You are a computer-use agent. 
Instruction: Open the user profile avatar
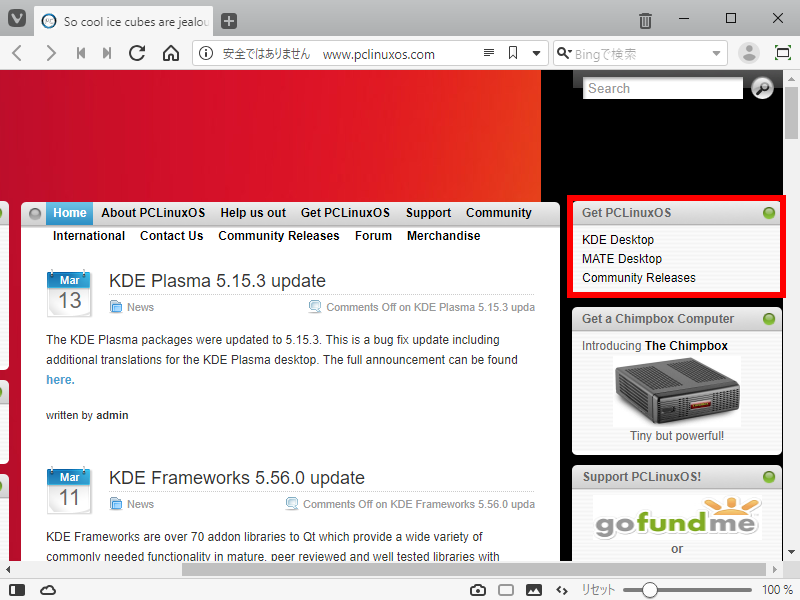coord(749,53)
